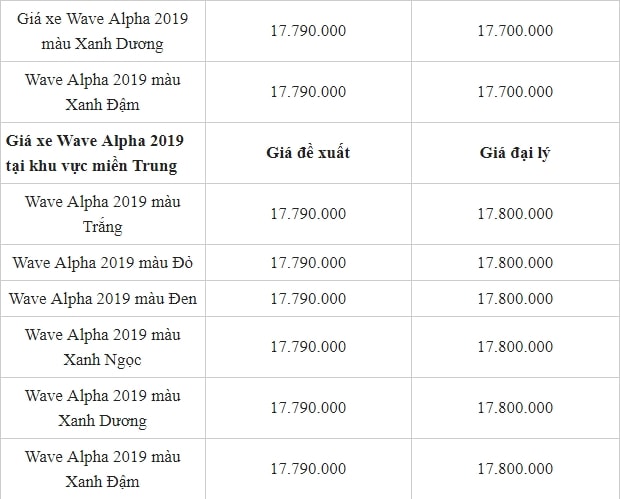This screenshot has width=622, height=499.
Task: Select bottom 'Wave Alpha 2019 màu Xanh Đậm' cell
Action: point(103,469)
